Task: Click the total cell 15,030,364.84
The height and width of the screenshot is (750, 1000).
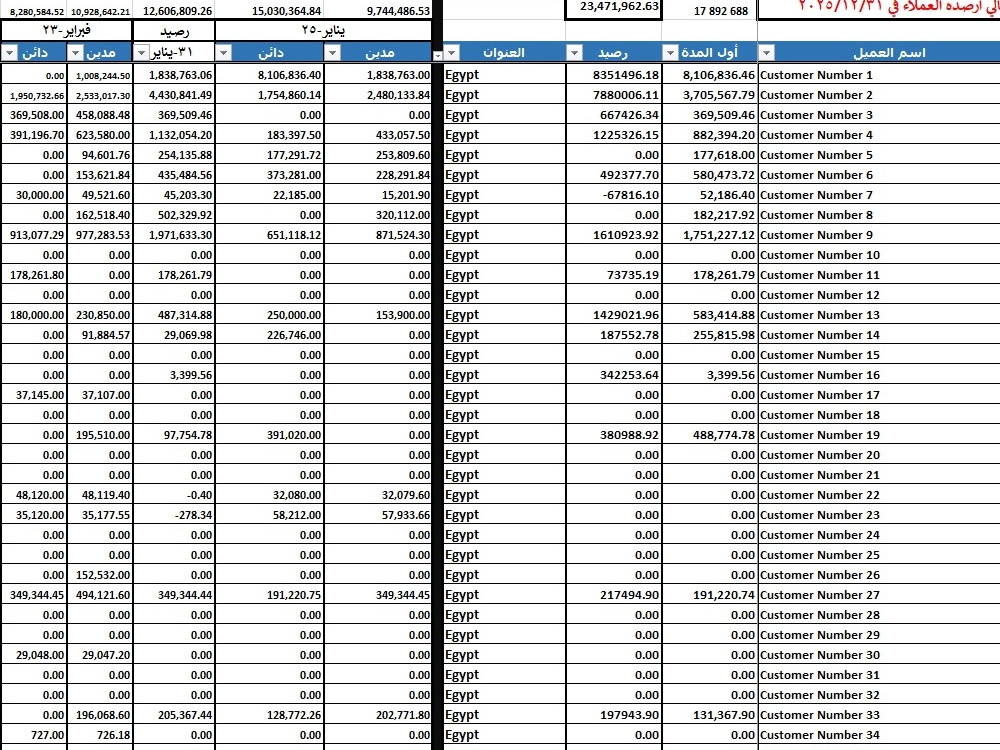Action: click(270, 10)
